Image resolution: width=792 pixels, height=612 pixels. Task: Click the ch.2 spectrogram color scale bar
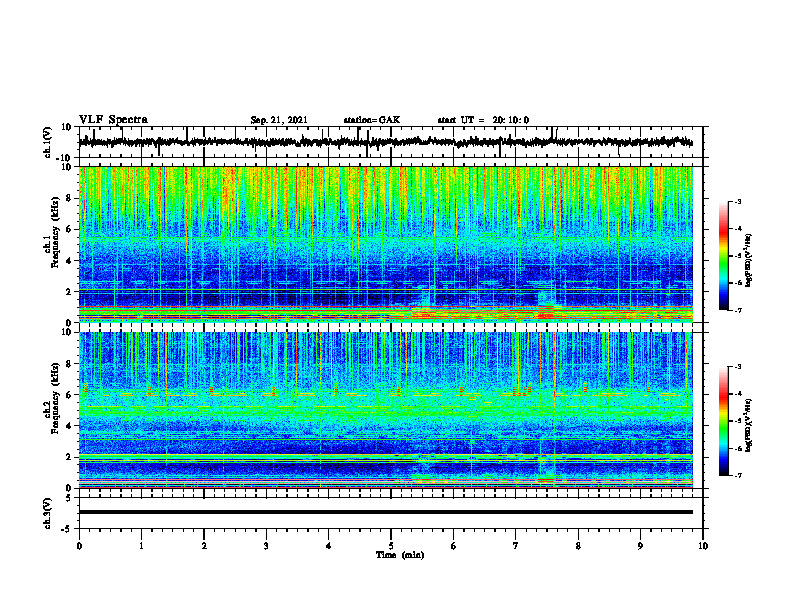tap(723, 421)
